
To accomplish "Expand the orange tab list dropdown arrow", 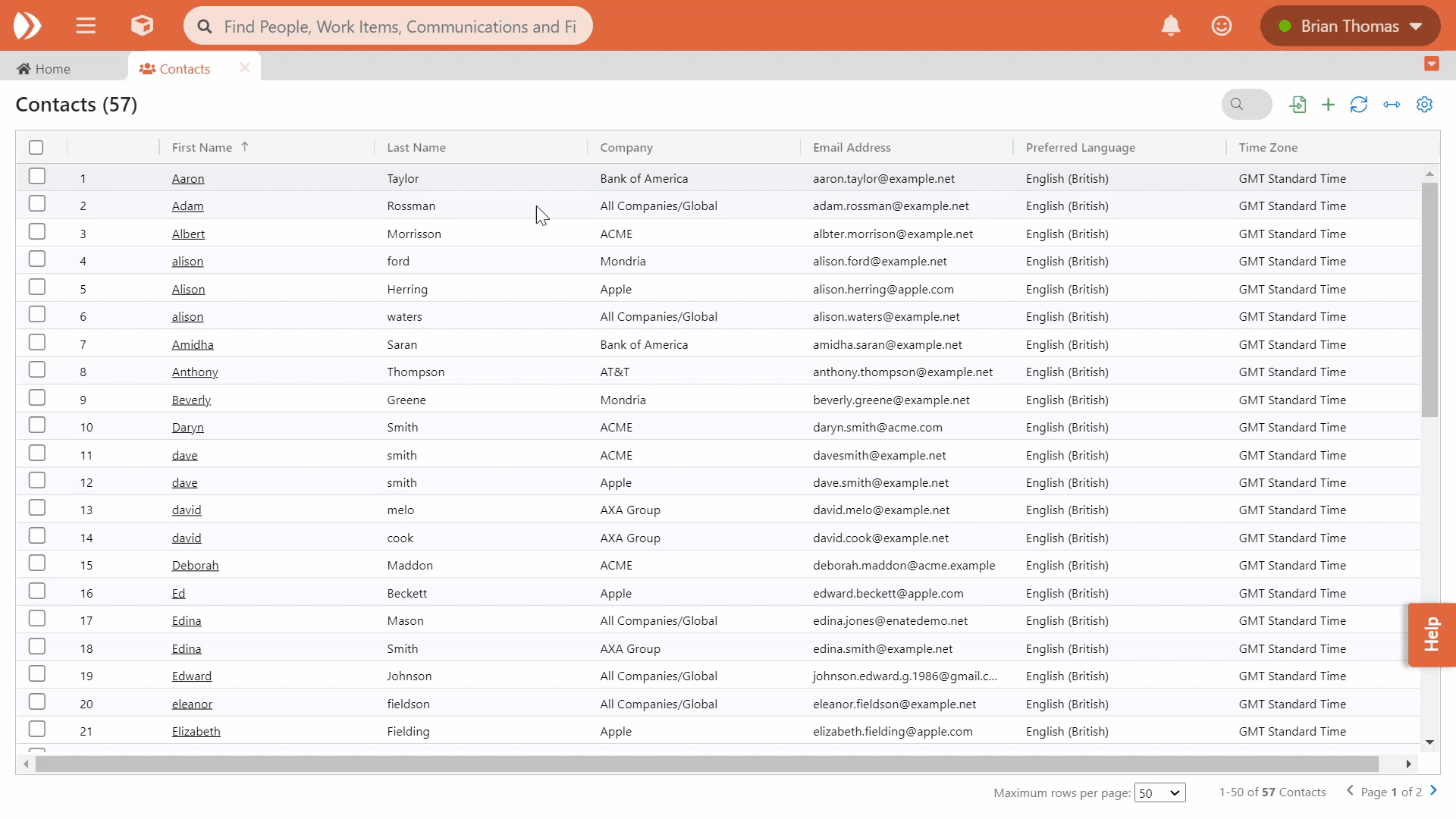I will click(x=1431, y=64).
